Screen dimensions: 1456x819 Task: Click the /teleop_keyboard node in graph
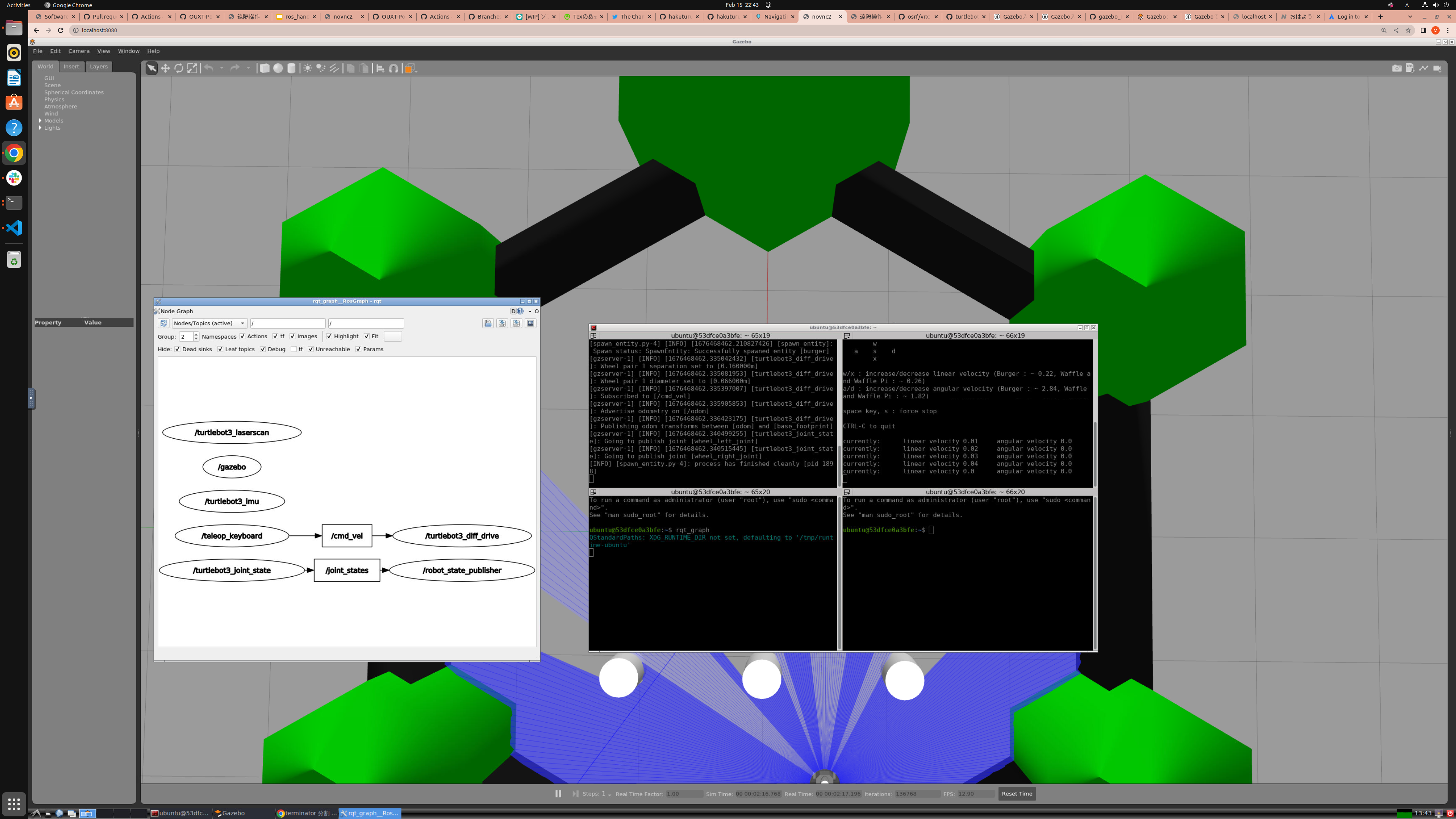(x=232, y=536)
